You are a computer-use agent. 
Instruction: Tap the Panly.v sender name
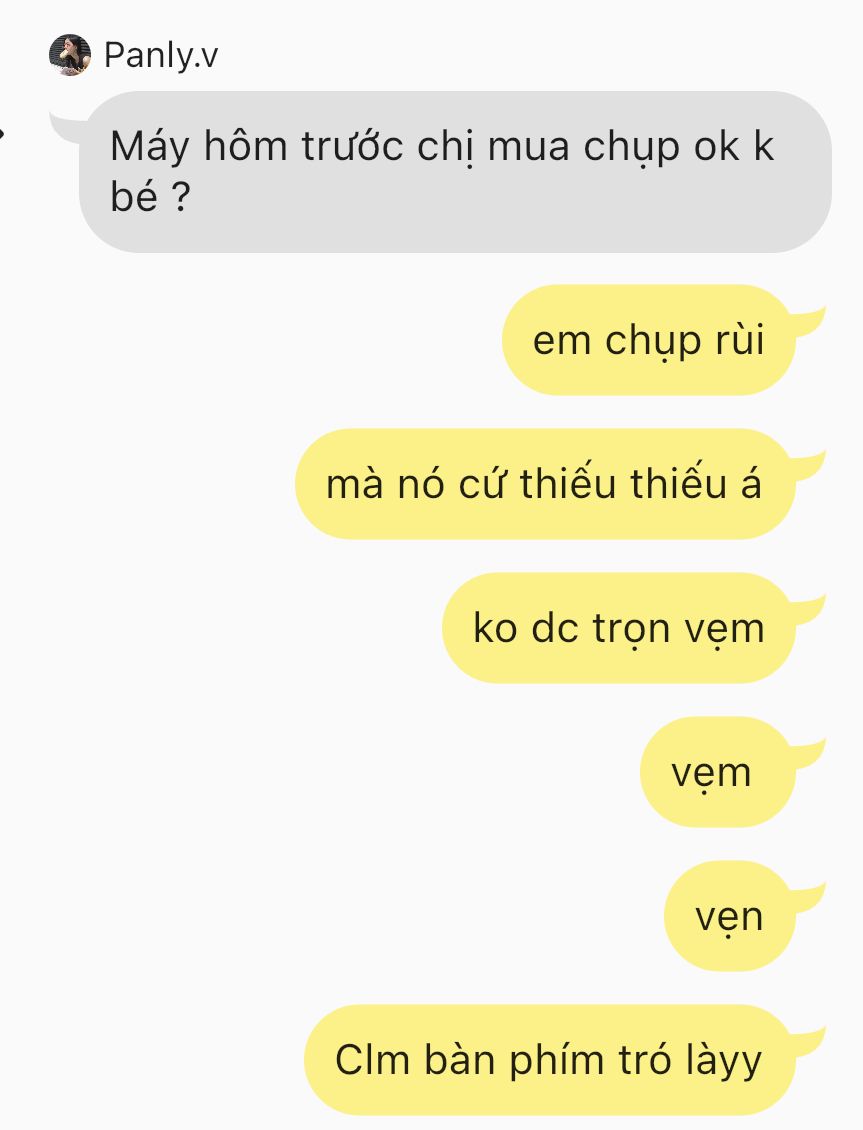[161, 55]
